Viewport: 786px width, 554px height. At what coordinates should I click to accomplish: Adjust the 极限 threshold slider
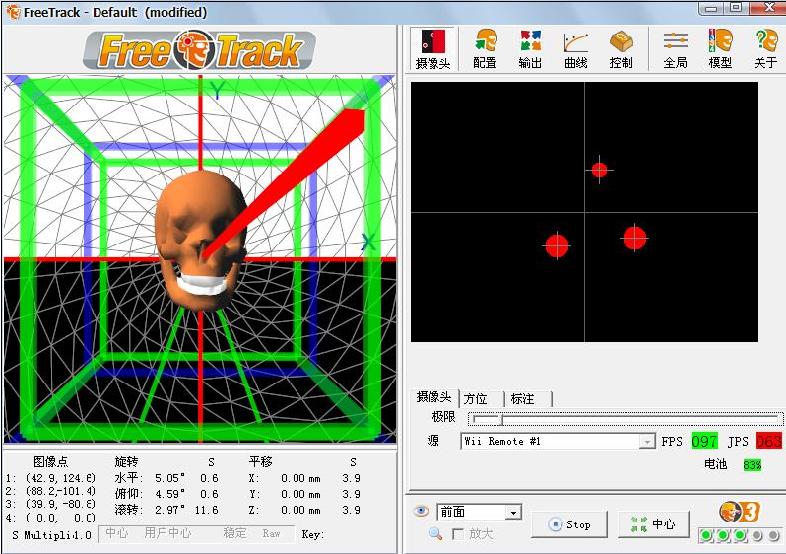coord(625,418)
